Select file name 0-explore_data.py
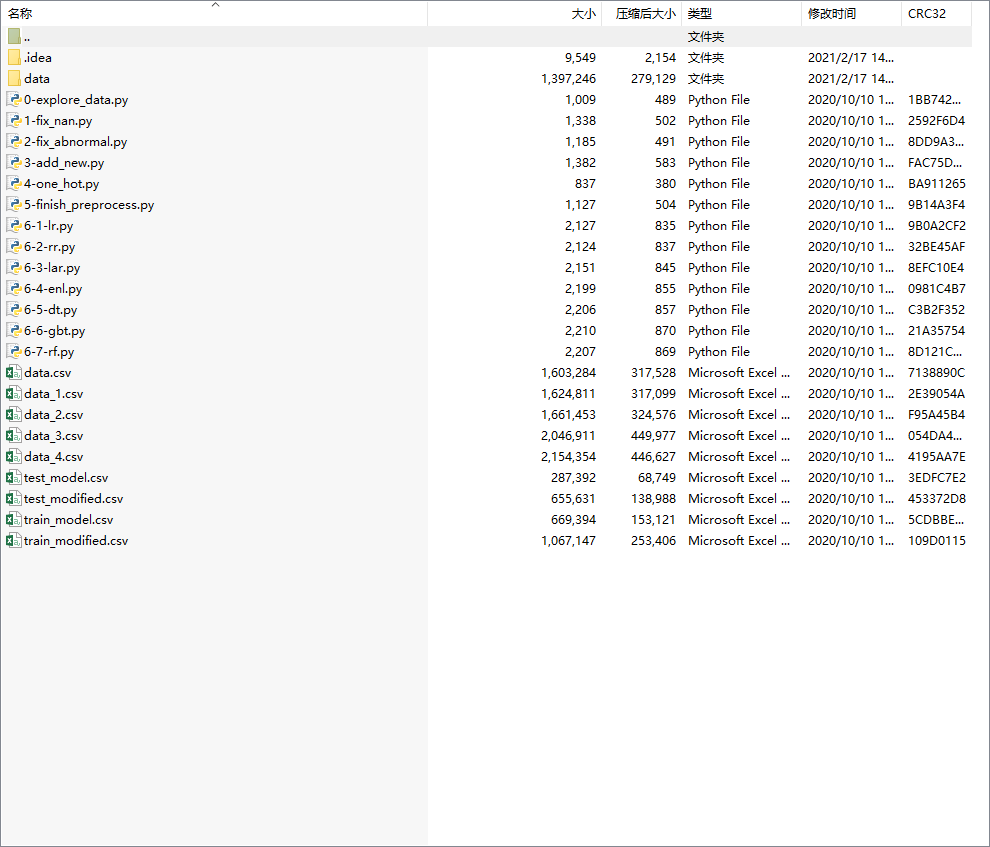This screenshot has height=847, width=990. [76, 100]
